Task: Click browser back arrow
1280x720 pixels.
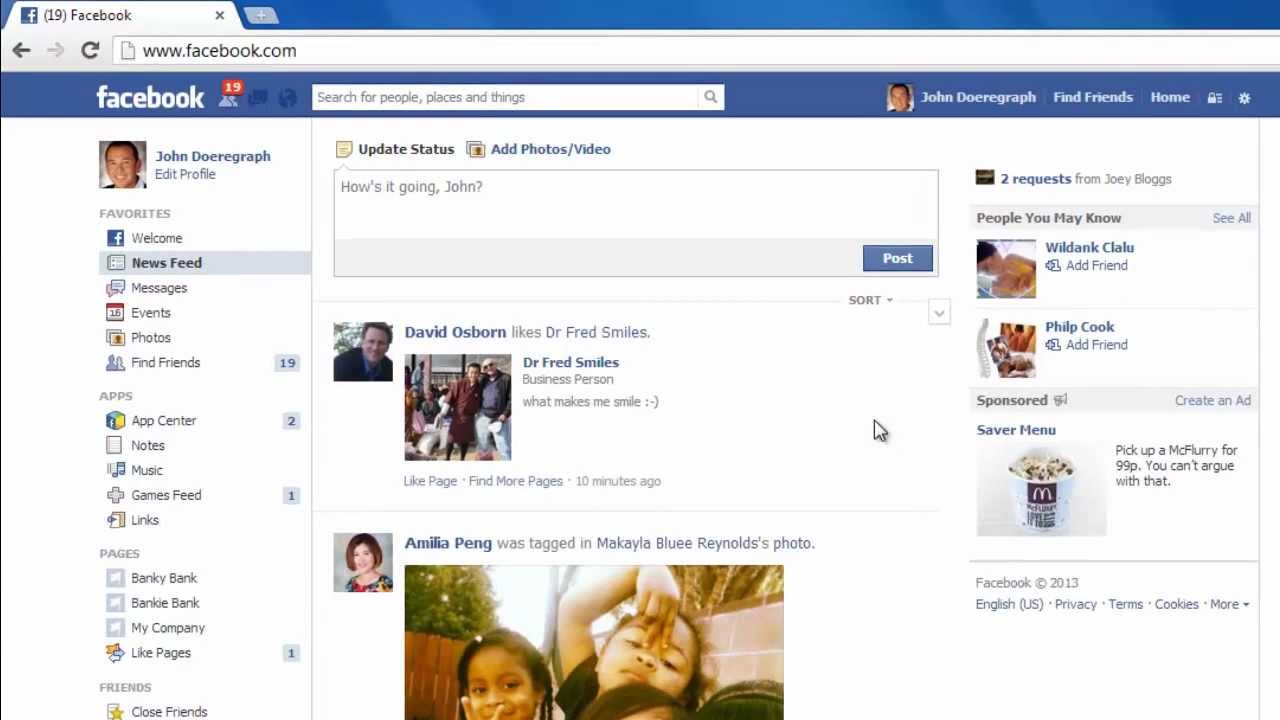Action: click(21, 50)
